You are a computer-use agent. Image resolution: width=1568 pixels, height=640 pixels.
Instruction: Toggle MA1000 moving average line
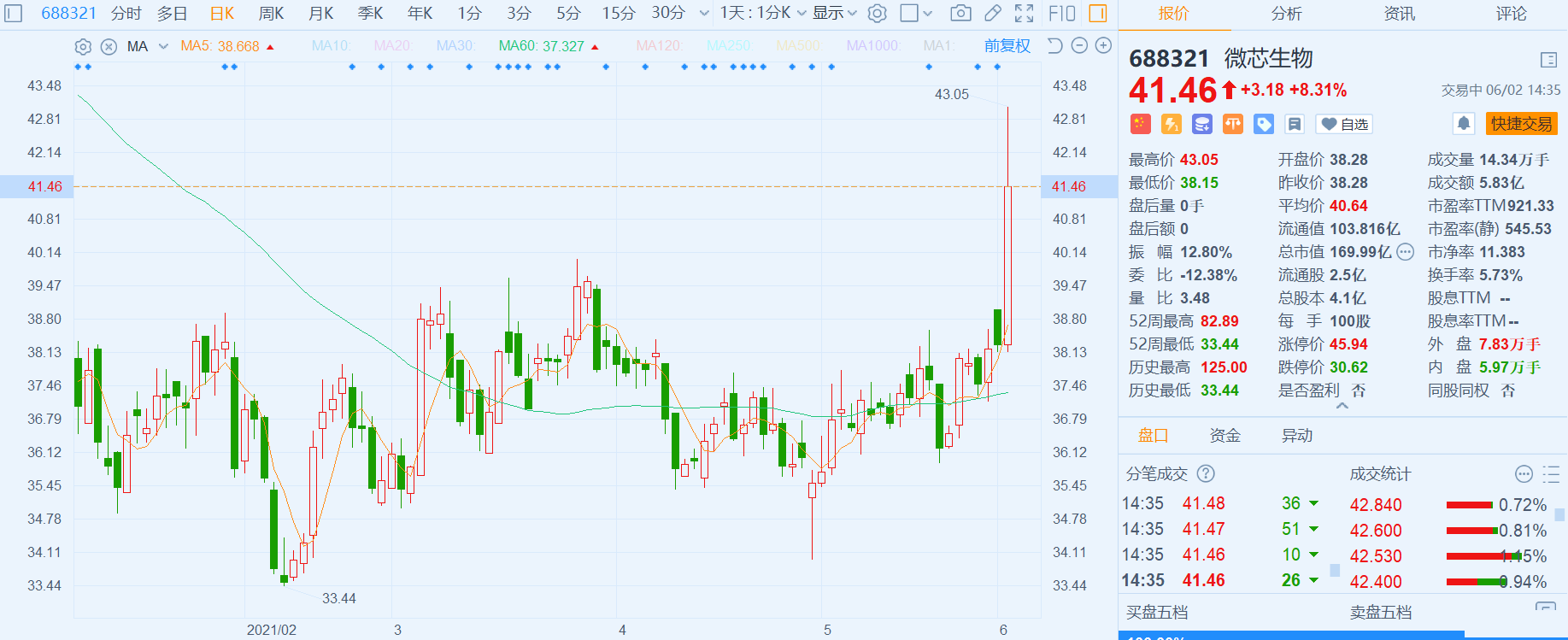pos(873,46)
